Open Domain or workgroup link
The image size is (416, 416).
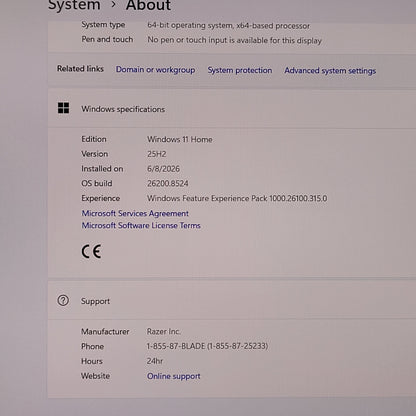[155, 70]
